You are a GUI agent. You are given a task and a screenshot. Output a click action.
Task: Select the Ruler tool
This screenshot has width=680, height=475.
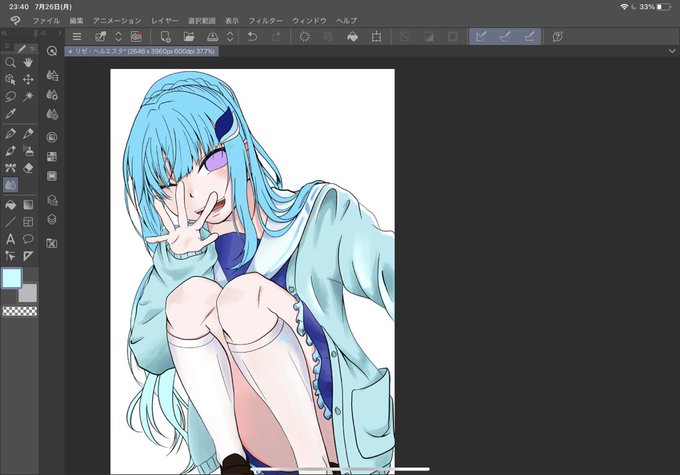coord(28,256)
